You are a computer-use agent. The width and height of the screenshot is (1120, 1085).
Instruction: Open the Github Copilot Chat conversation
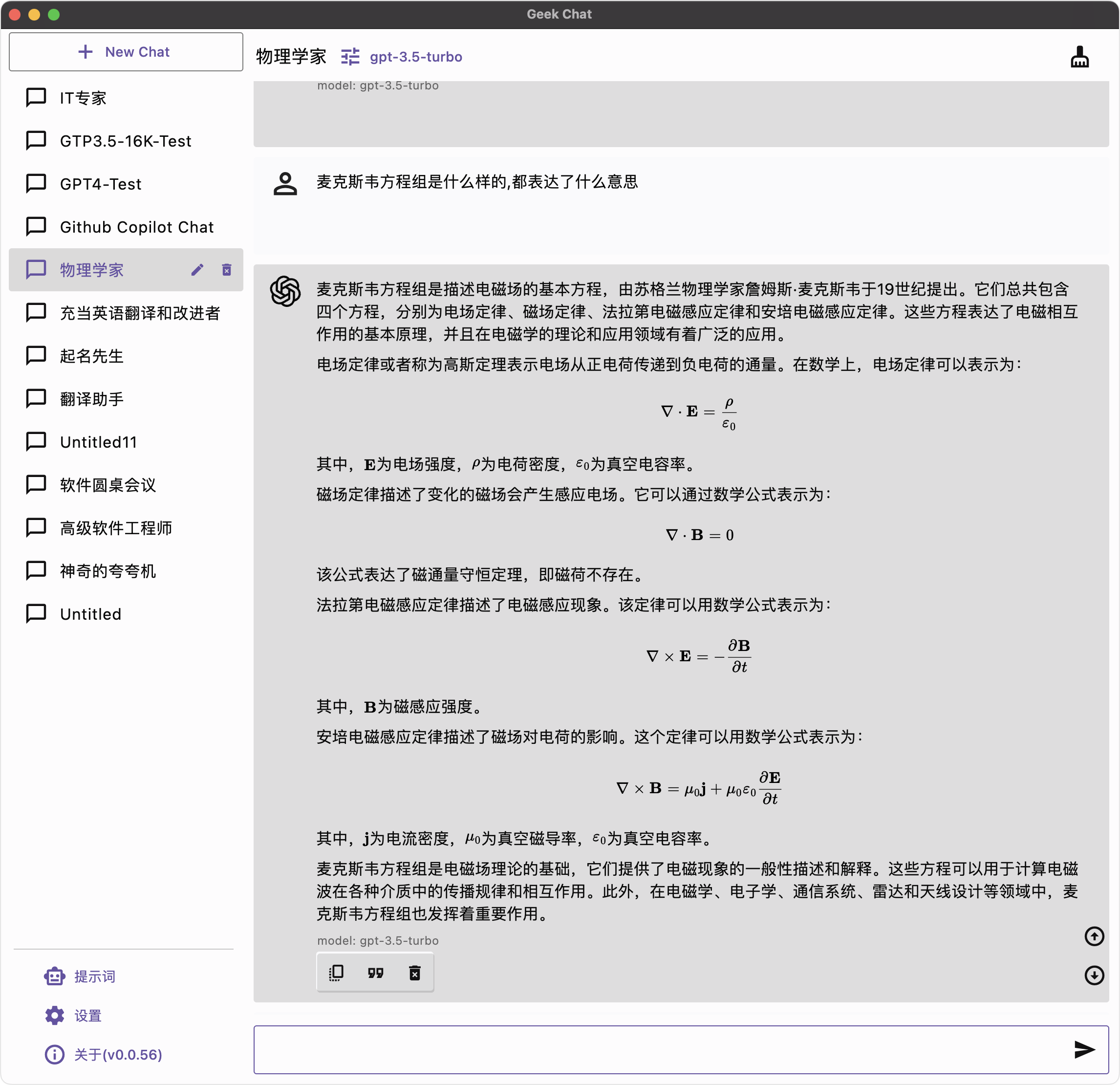[x=136, y=227]
